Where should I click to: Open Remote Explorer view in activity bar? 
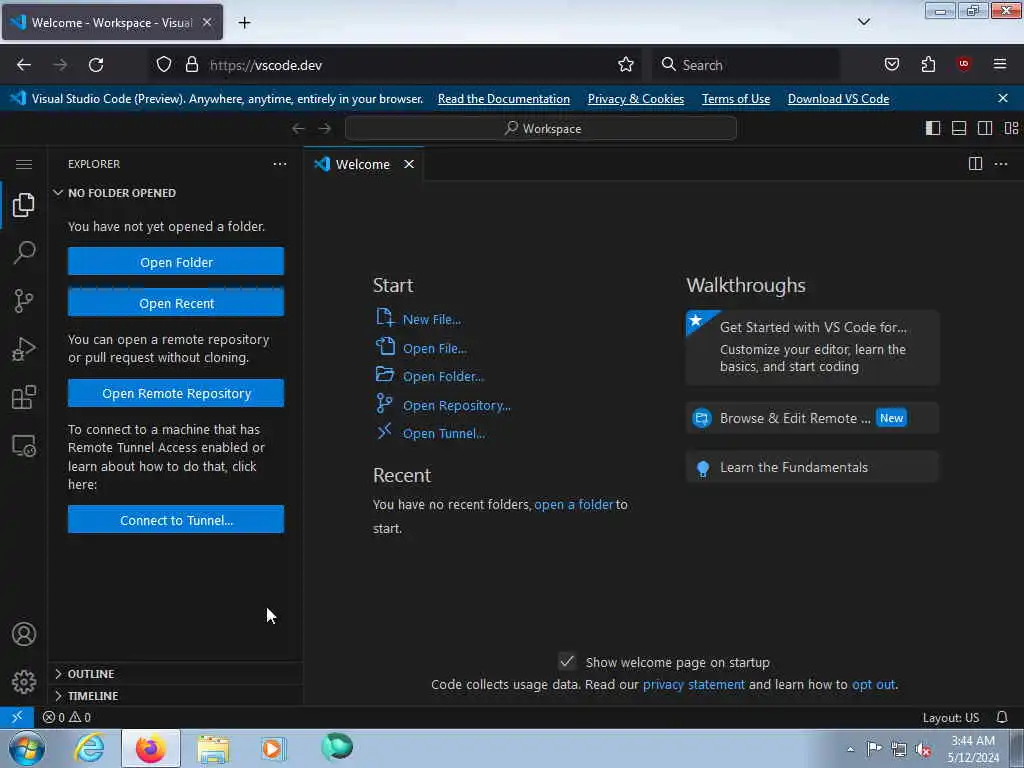[24, 445]
